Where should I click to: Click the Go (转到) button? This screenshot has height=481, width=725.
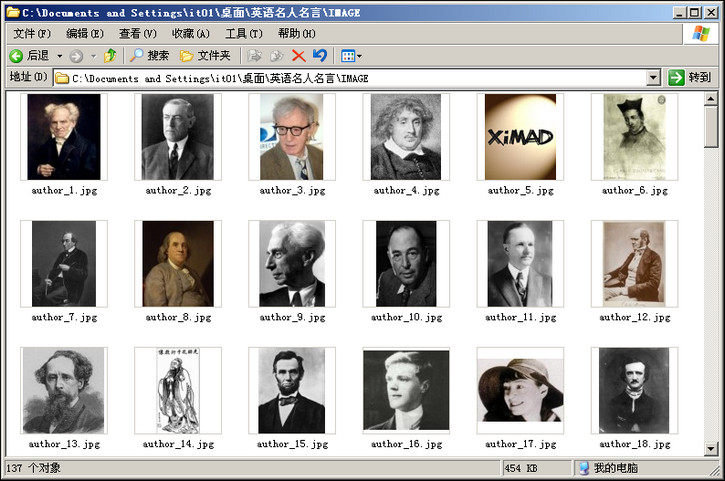click(x=689, y=77)
